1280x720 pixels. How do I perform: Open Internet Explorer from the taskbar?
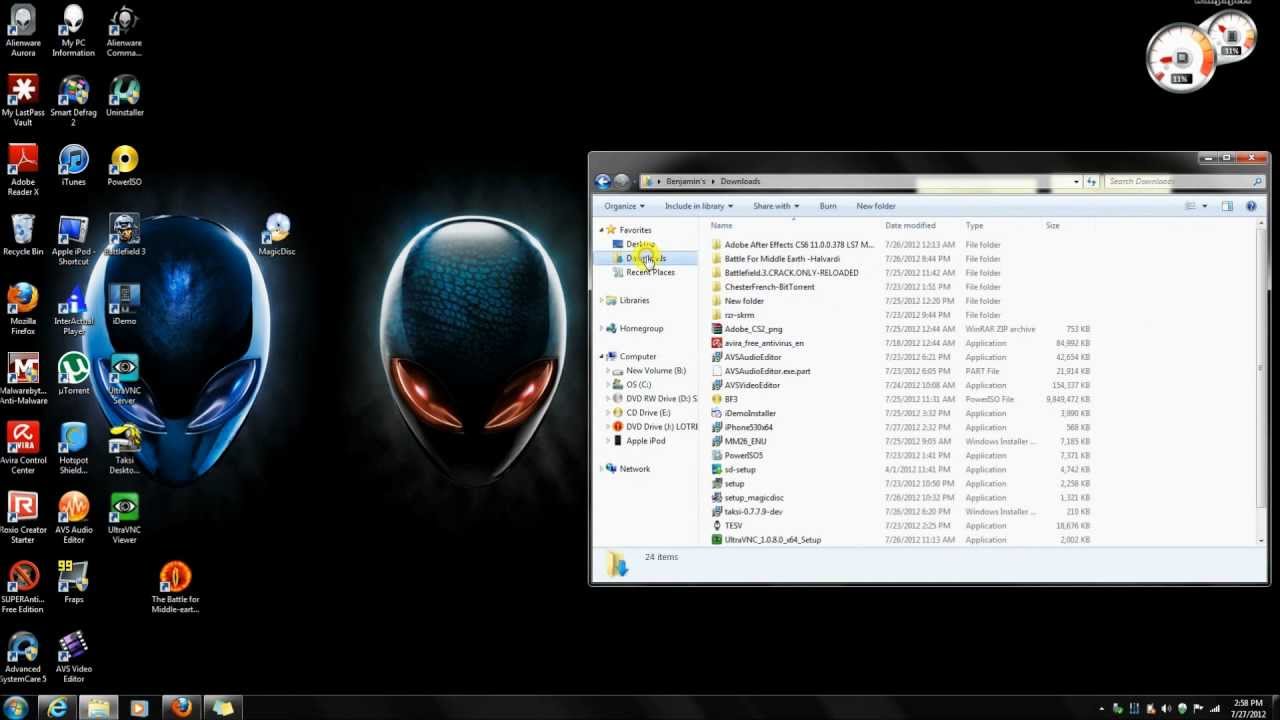click(x=58, y=707)
